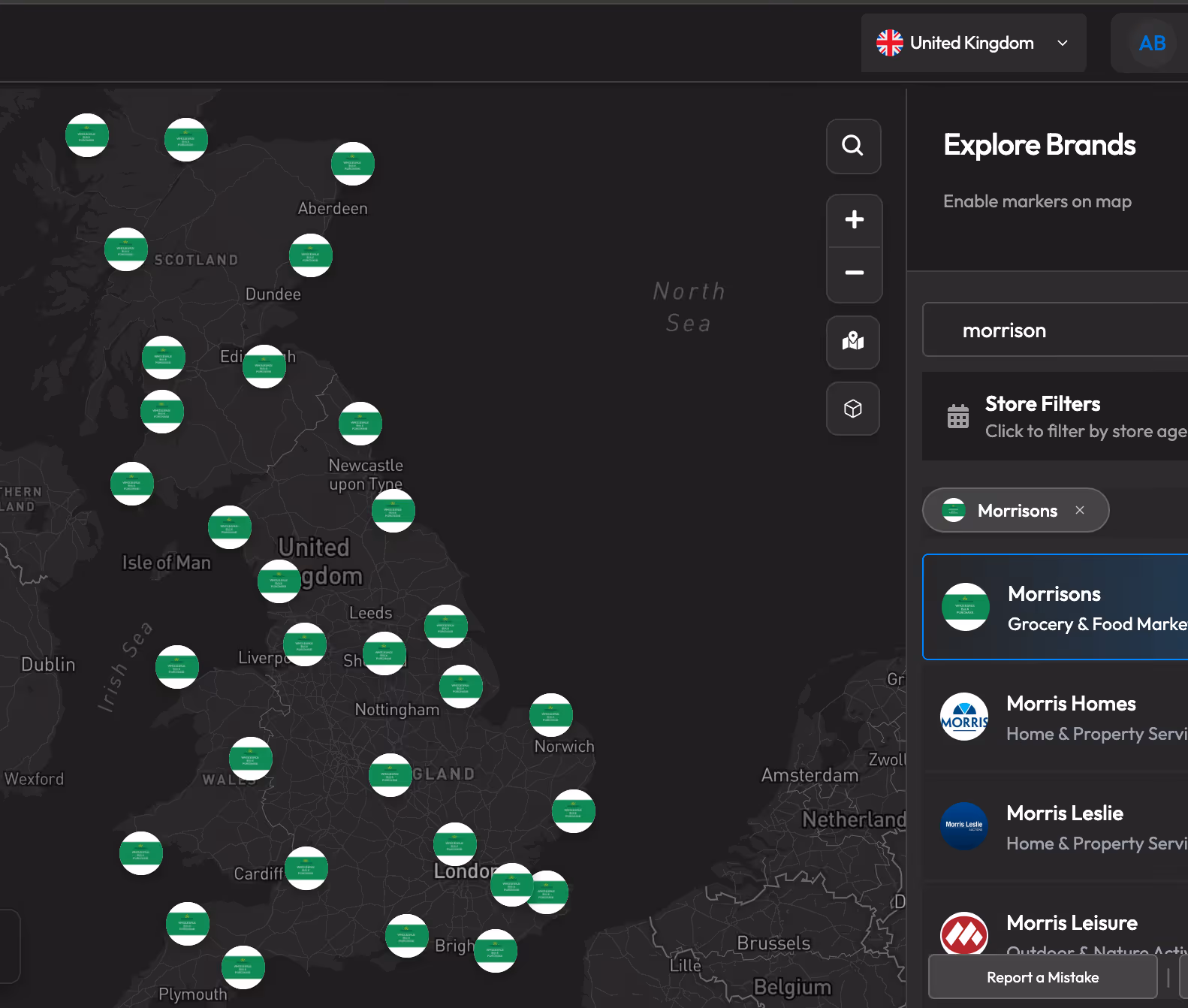Screen dimensions: 1188x1008
Task: Click the Isle of Man map label
Action: click(167, 563)
